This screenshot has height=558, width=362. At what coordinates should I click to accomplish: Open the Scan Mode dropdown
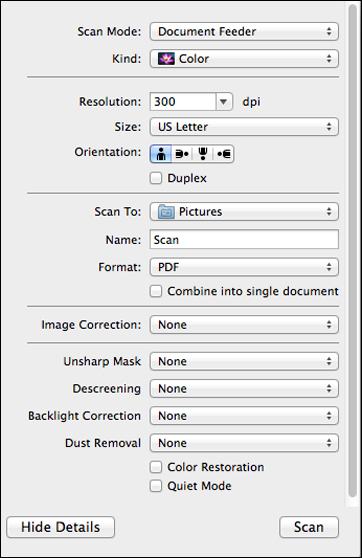point(244,32)
